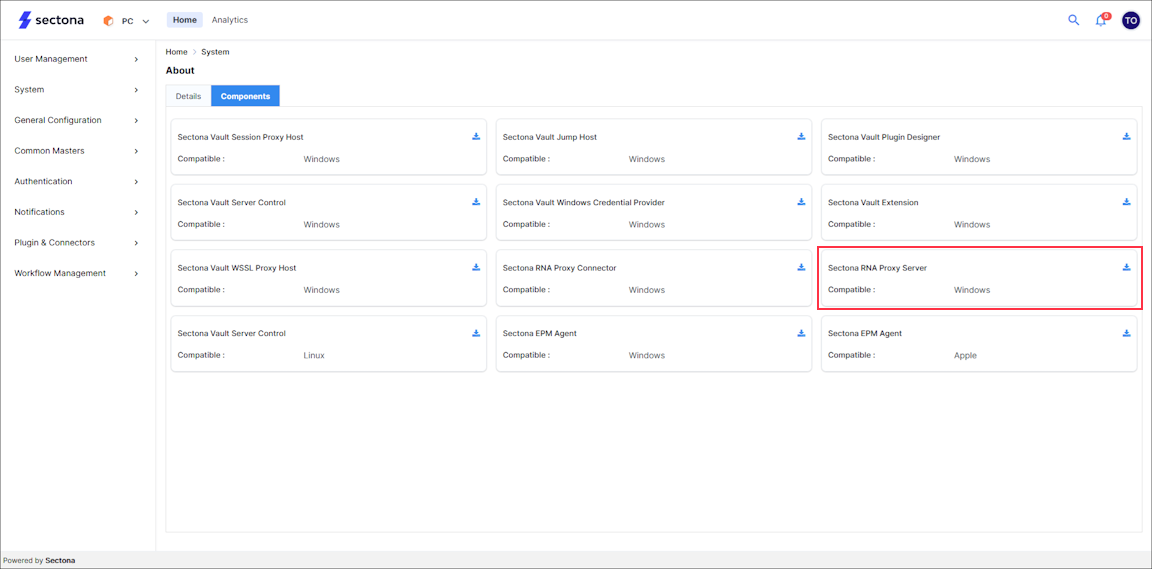Screen dimensions: 1152x569
Task: Download Sectona Vault Extension
Action: 1126,201
